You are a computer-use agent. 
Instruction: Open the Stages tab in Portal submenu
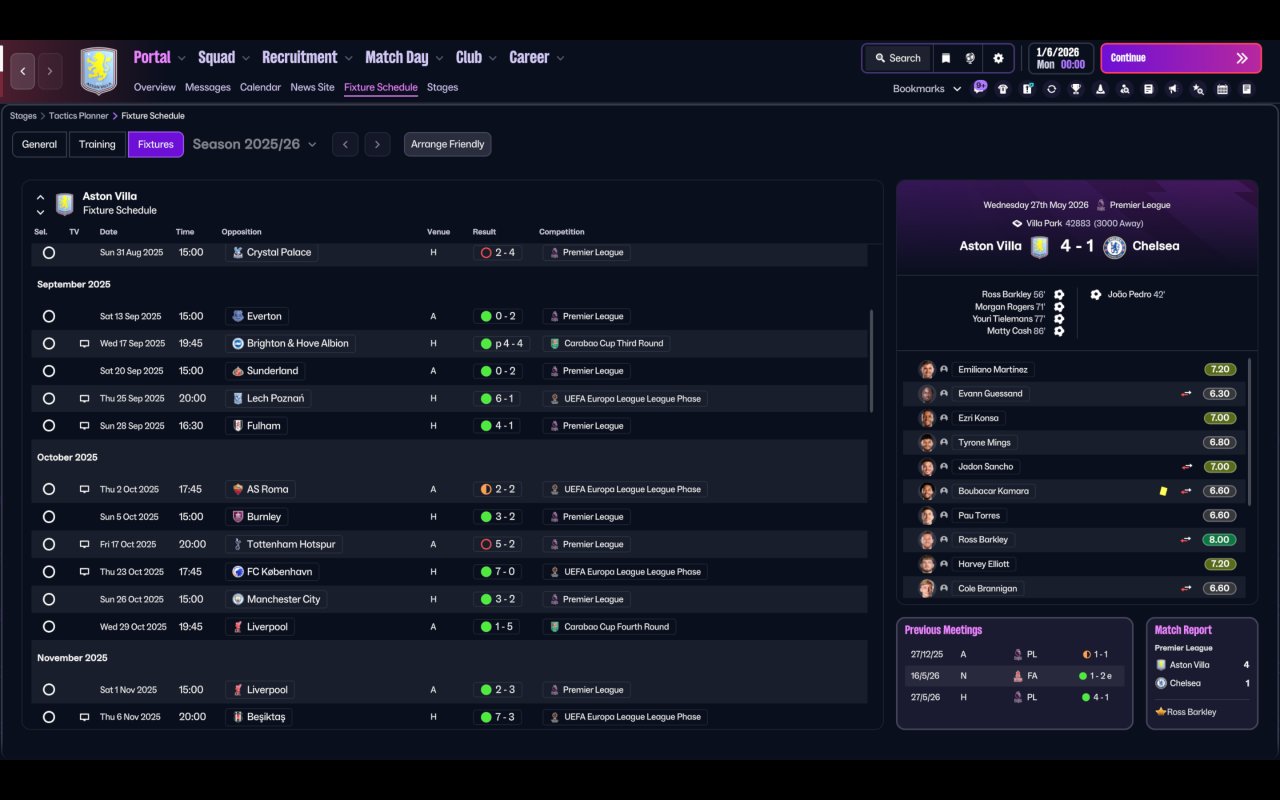coord(442,87)
